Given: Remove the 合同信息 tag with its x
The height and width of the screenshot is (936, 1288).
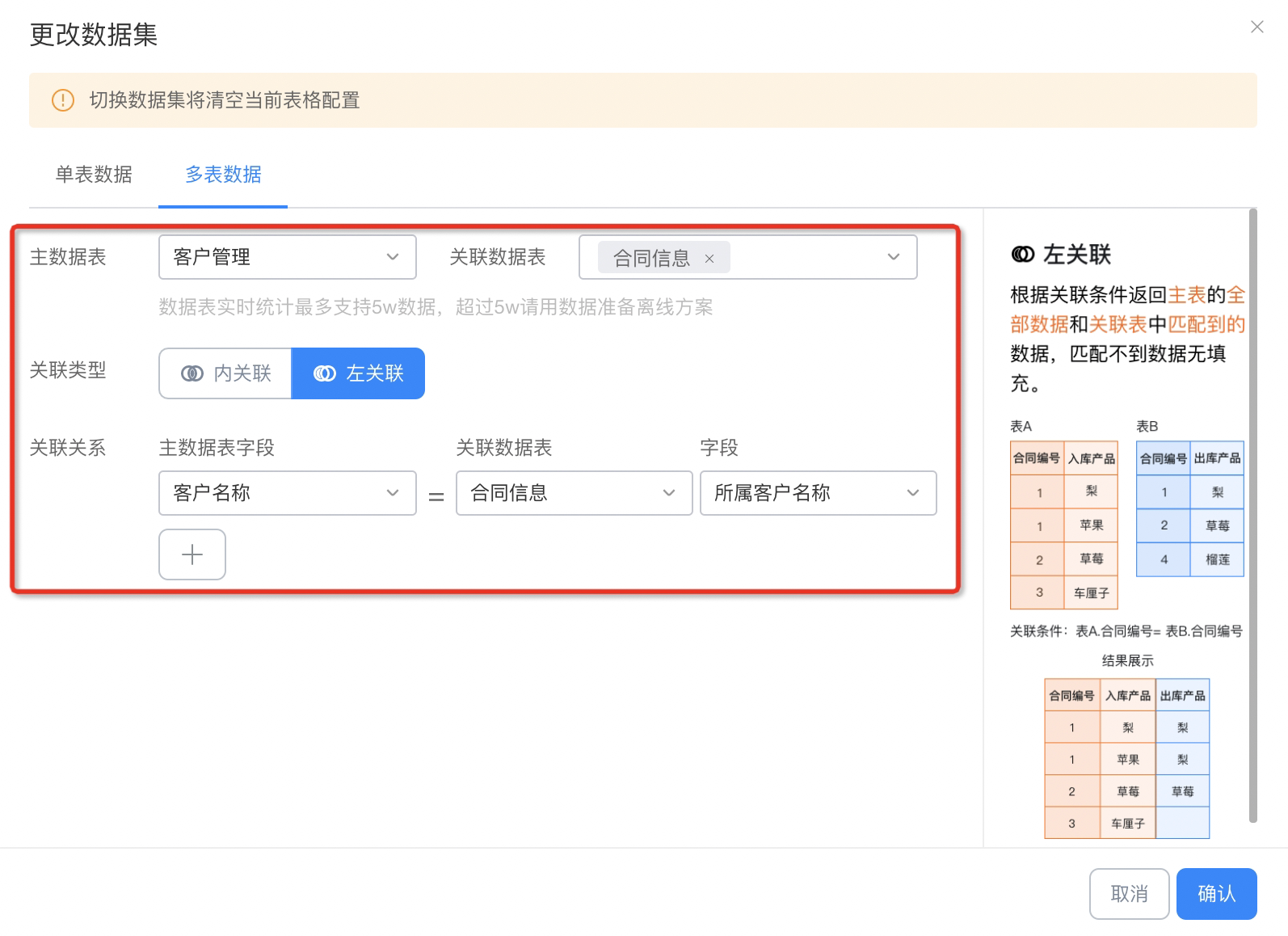Looking at the screenshot, I should pos(709,259).
